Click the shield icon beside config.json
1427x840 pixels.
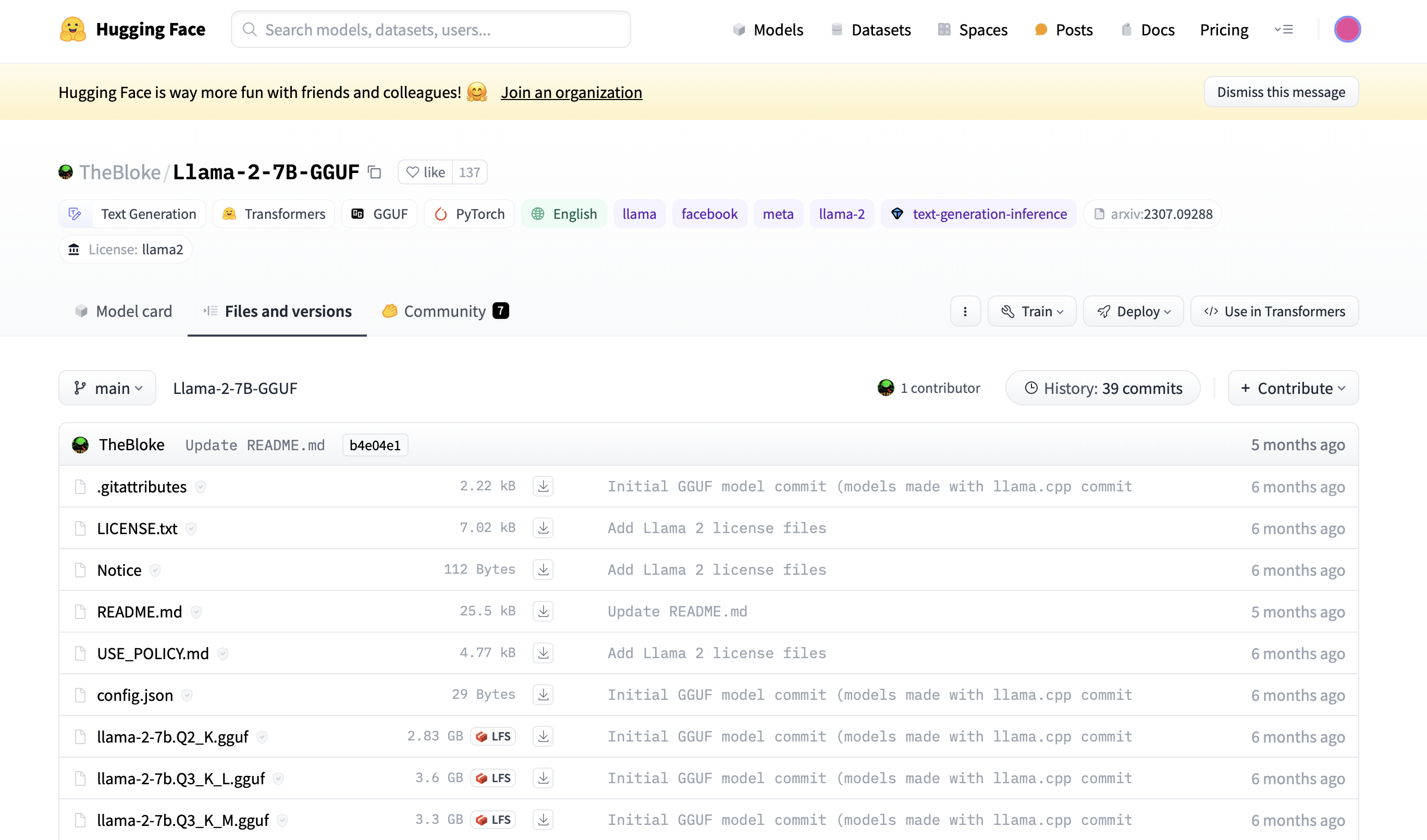pos(187,695)
